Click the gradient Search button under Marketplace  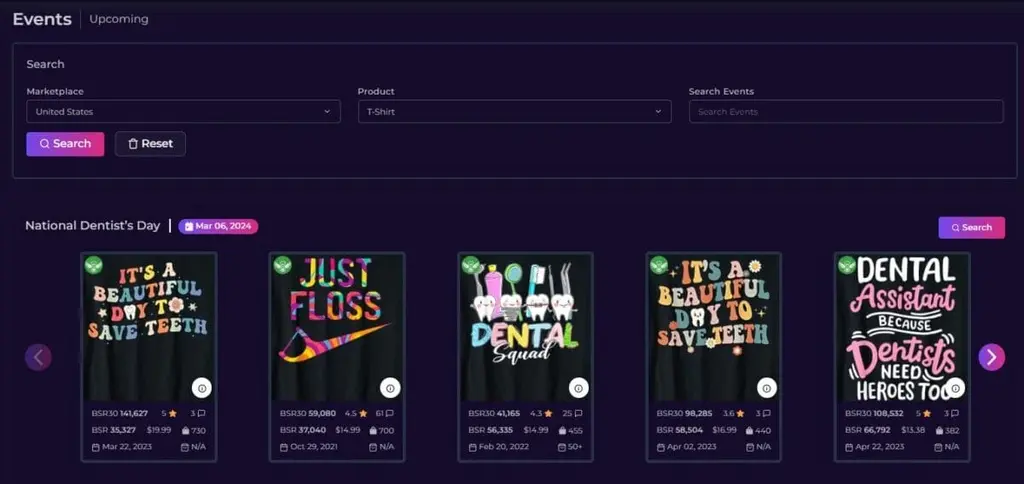[x=65, y=144]
